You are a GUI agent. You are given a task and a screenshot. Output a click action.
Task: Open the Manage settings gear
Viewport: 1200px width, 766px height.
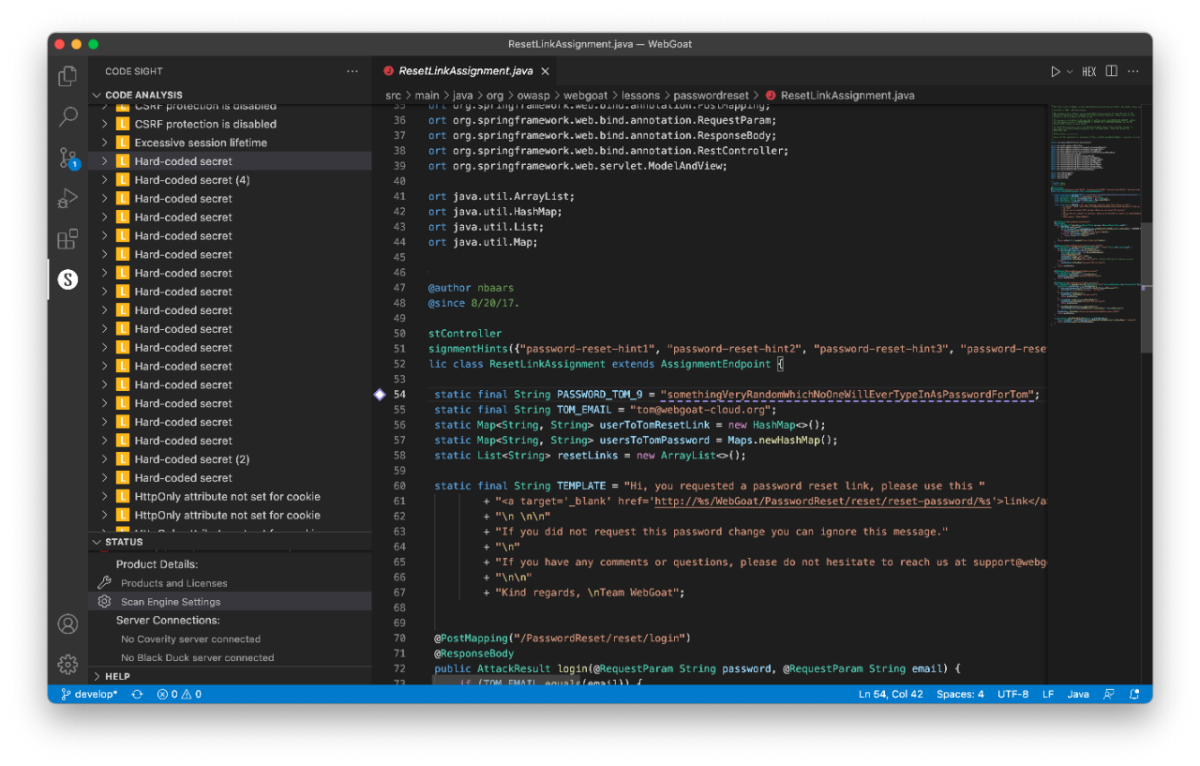[x=67, y=663]
